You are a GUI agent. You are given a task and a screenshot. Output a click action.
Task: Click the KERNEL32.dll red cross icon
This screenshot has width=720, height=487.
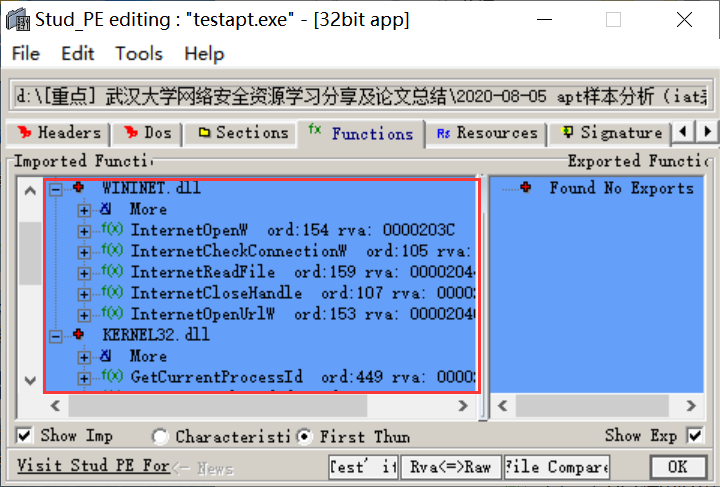point(79,334)
